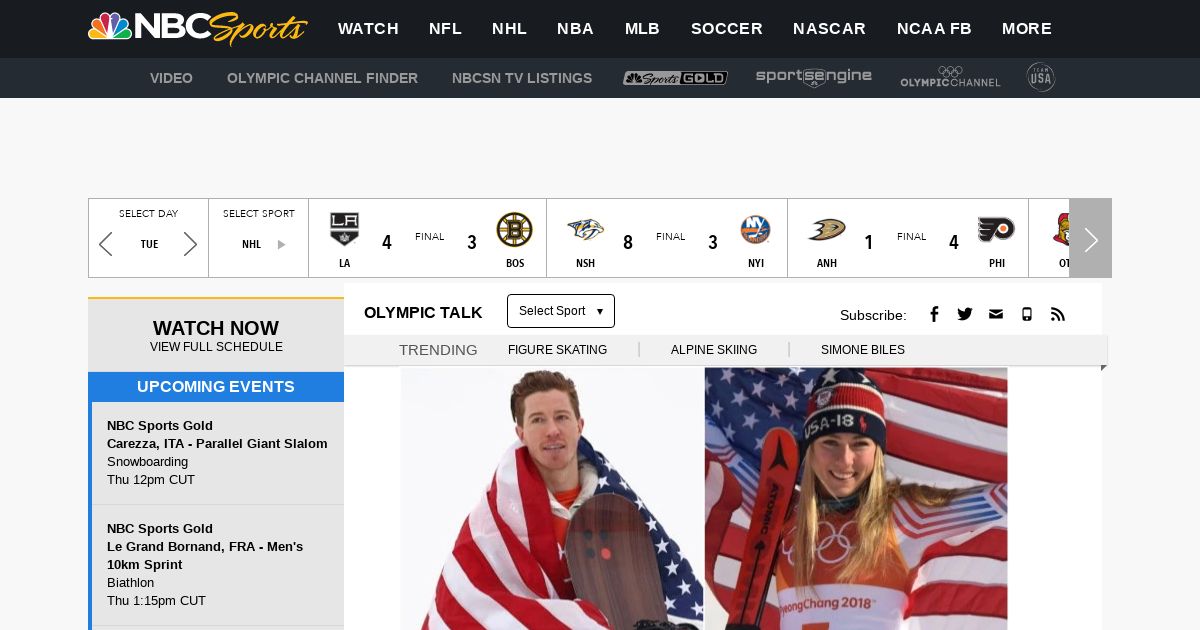Click View Full Schedule link
The image size is (1200, 630).
pyautogui.click(x=216, y=347)
